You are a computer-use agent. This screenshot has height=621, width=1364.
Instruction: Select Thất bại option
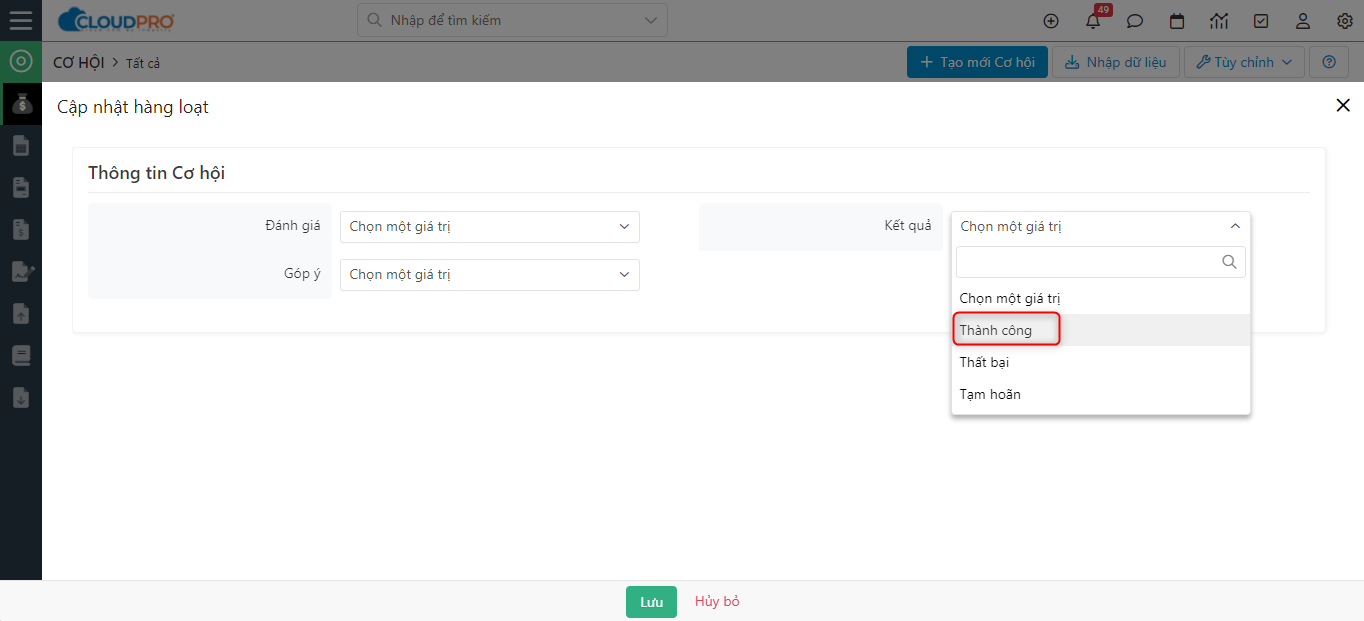1101,362
